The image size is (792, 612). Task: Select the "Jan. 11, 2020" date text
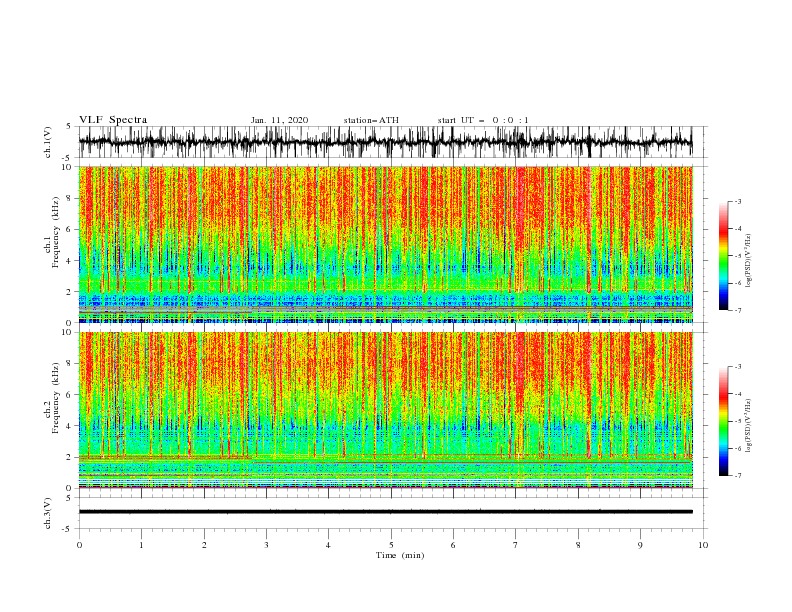[x=279, y=120]
